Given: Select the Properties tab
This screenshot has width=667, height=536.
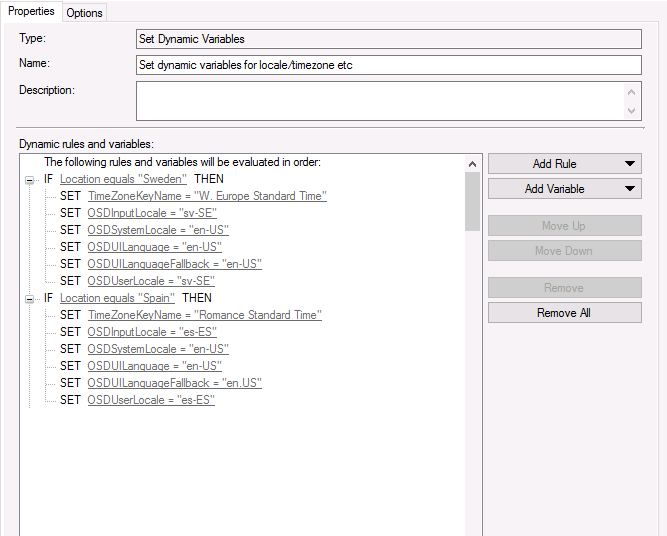Looking at the screenshot, I should point(31,11).
